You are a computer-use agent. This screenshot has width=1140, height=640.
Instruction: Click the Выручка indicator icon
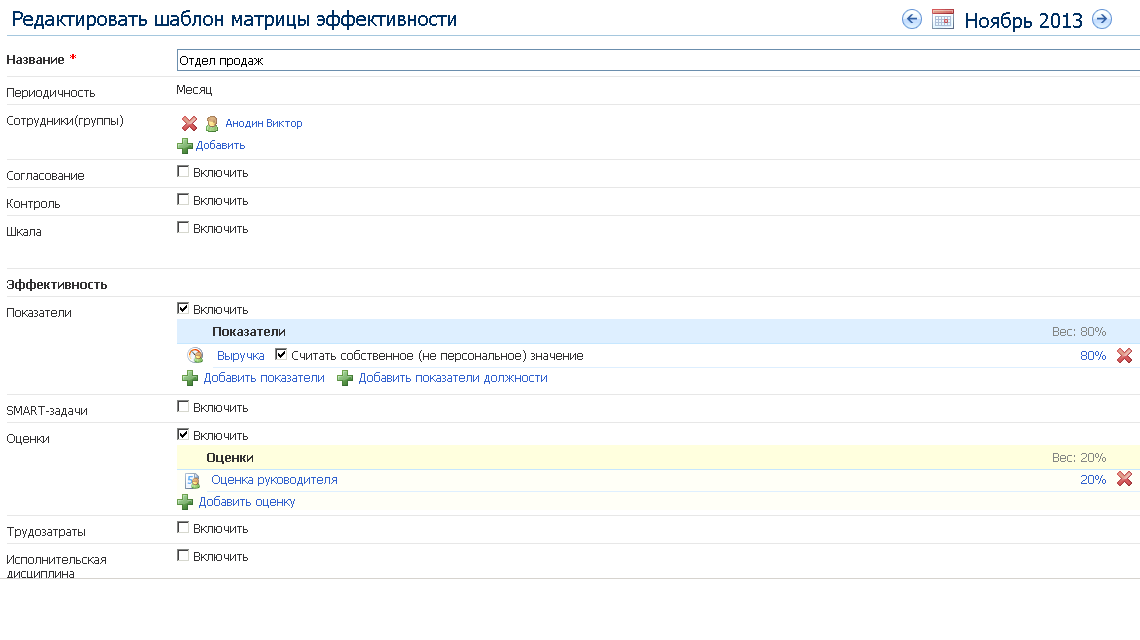pyautogui.click(x=196, y=356)
